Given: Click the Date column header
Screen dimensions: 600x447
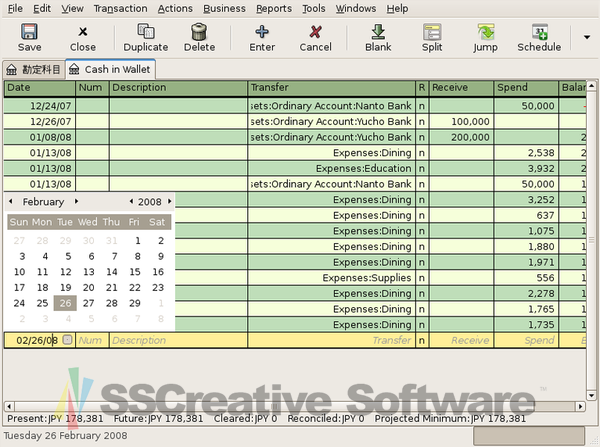Looking at the screenshot, I should 39,88.
